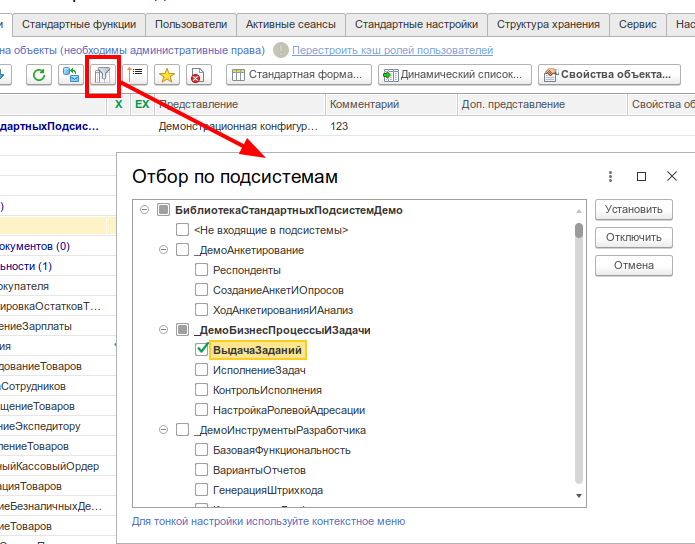Click the X column header
The width and height of the screenshot is (695, 544).
click(x=118, y=104)
